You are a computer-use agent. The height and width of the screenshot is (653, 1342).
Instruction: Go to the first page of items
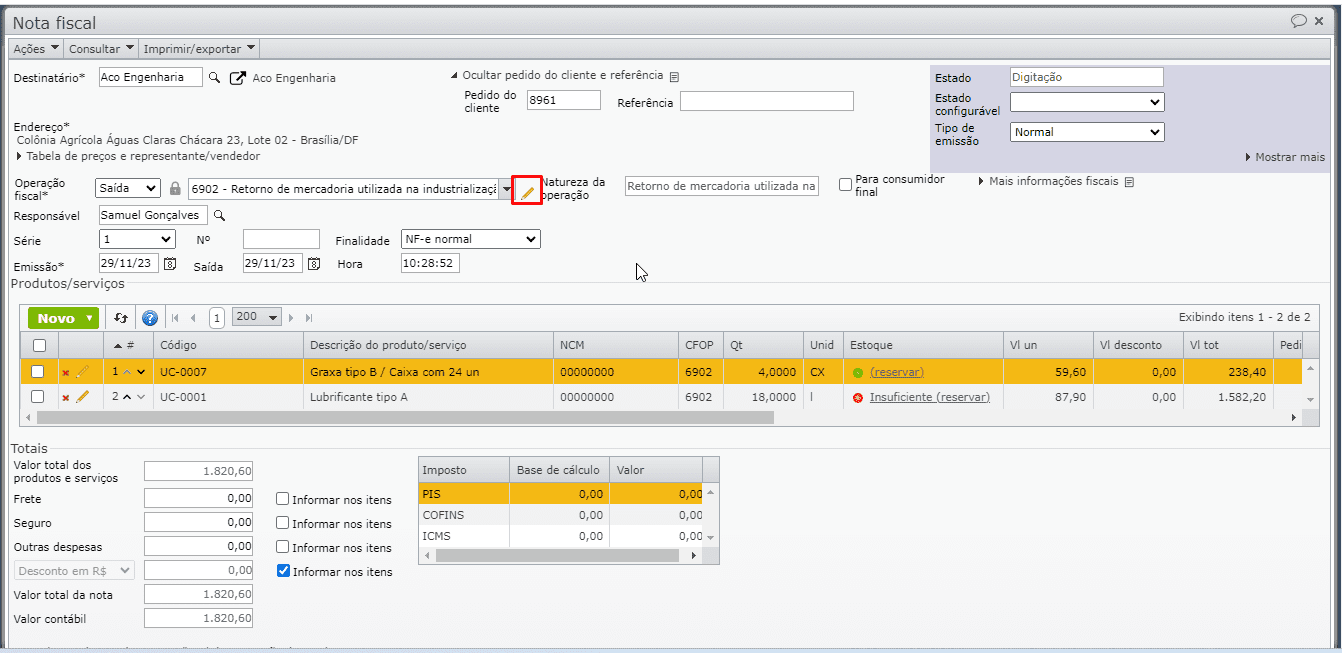point(176,318)
